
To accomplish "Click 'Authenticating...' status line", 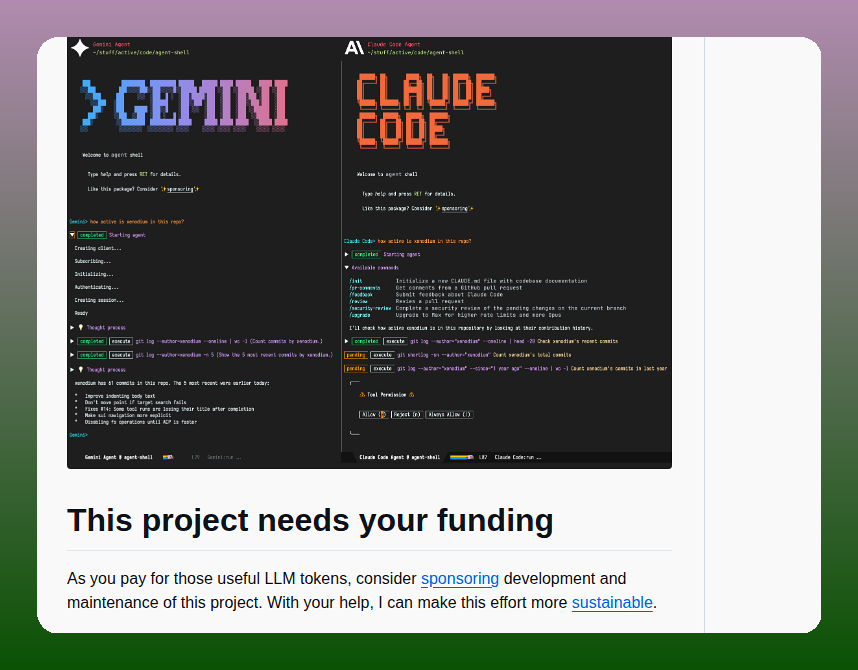I will click(x=96, y=287).
